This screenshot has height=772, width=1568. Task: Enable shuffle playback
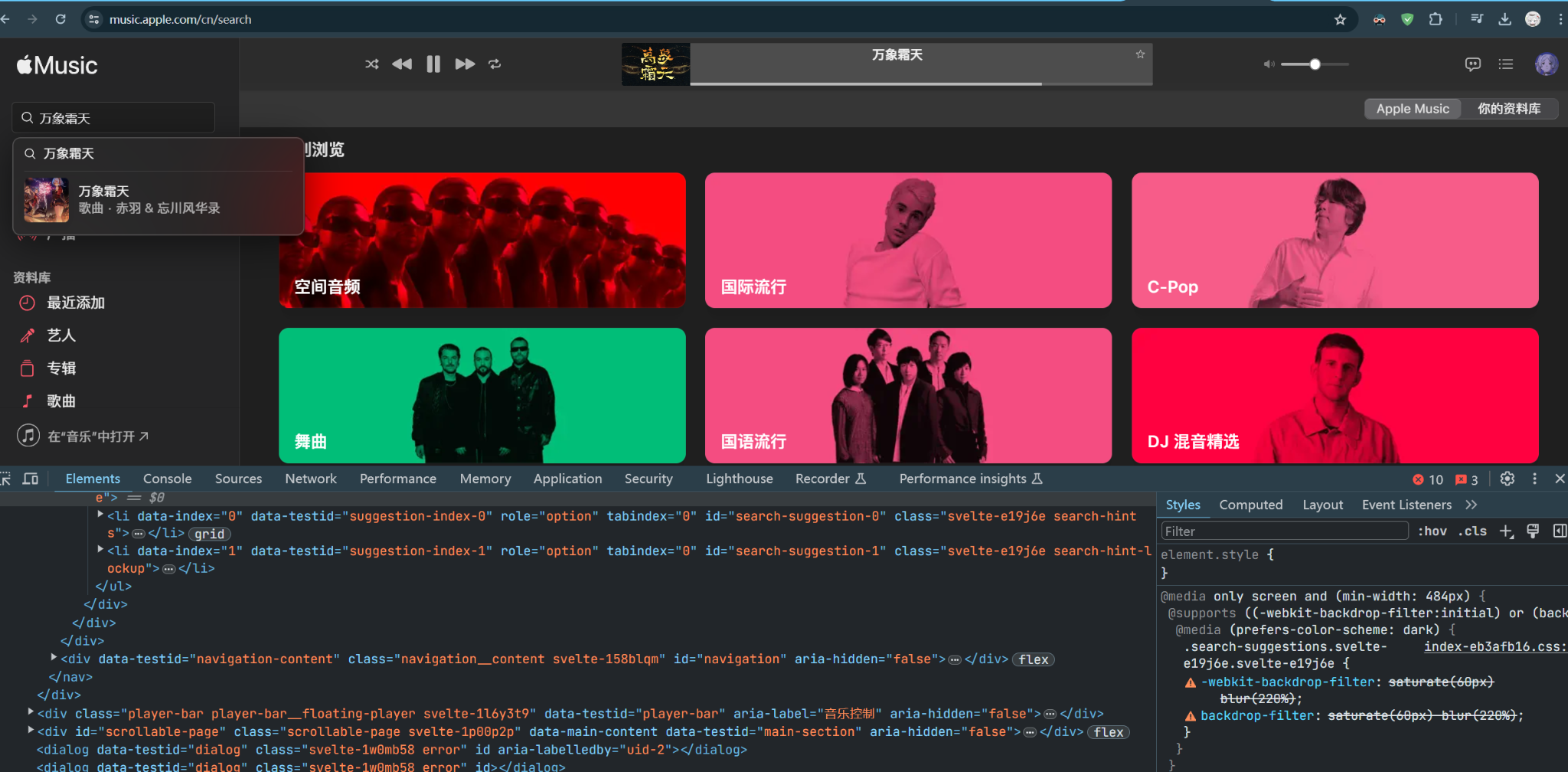coord(371,64)
